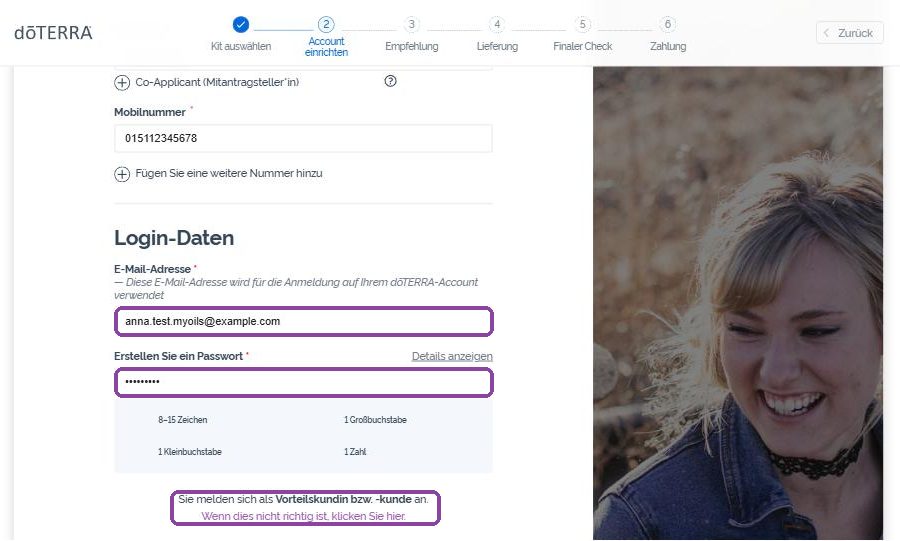Viewport: 900px width, 541px height.
Task: Click the '1 Kleinbuchstabe' requirement text
Action: tap(189, 452)
